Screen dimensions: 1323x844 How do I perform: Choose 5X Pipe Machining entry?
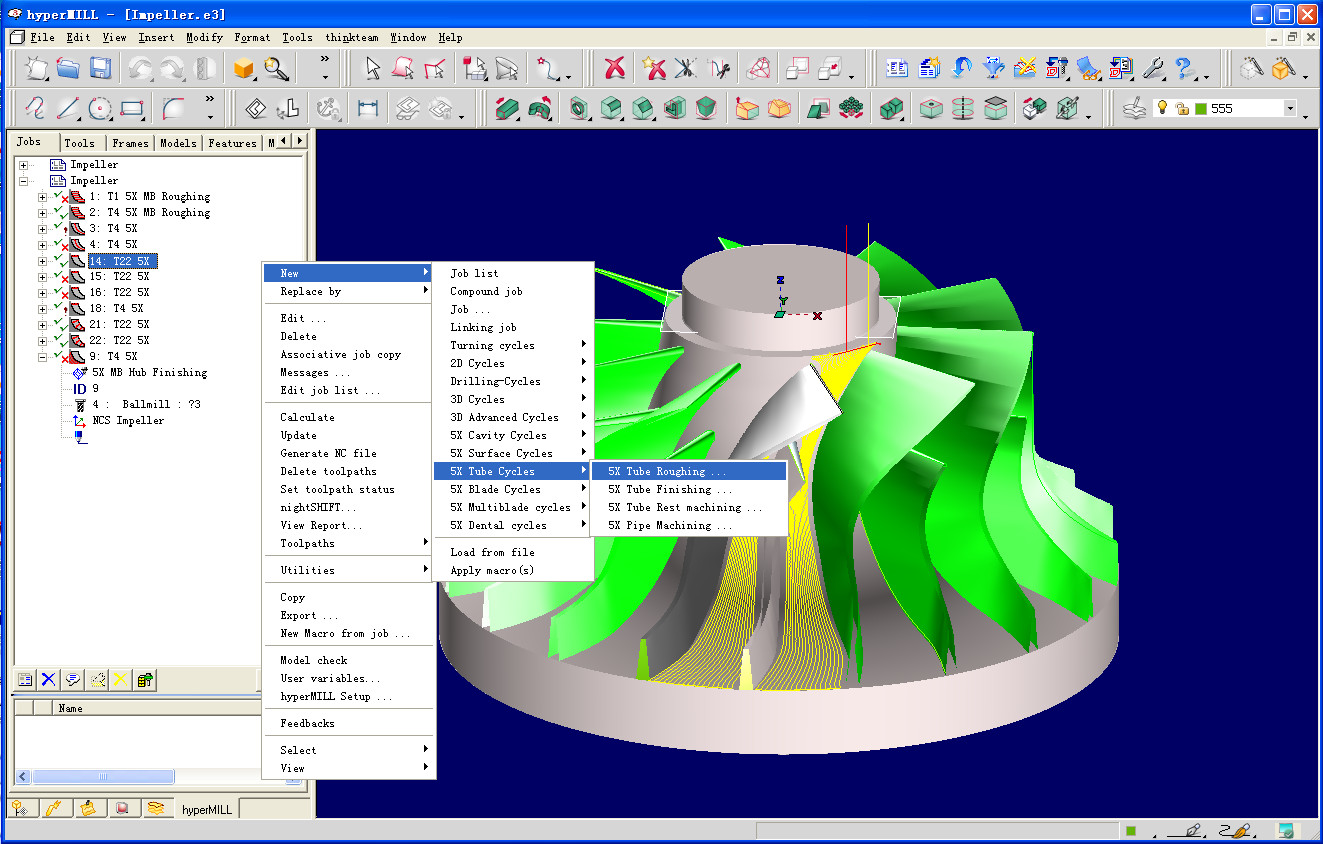click(x=689, y=526)
